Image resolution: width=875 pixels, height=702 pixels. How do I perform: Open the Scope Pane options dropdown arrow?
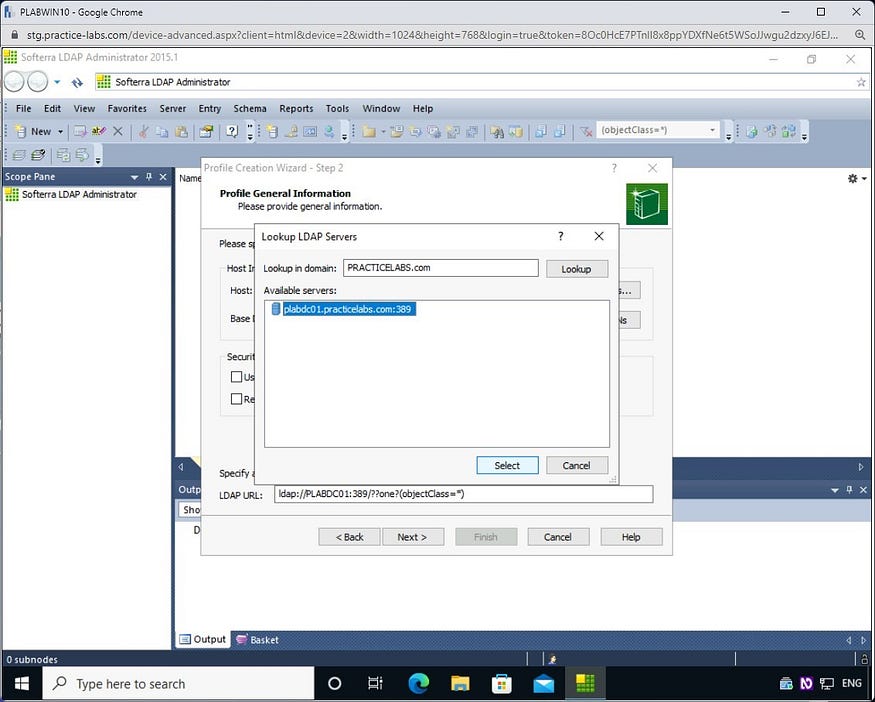click(x=134, y=177)
